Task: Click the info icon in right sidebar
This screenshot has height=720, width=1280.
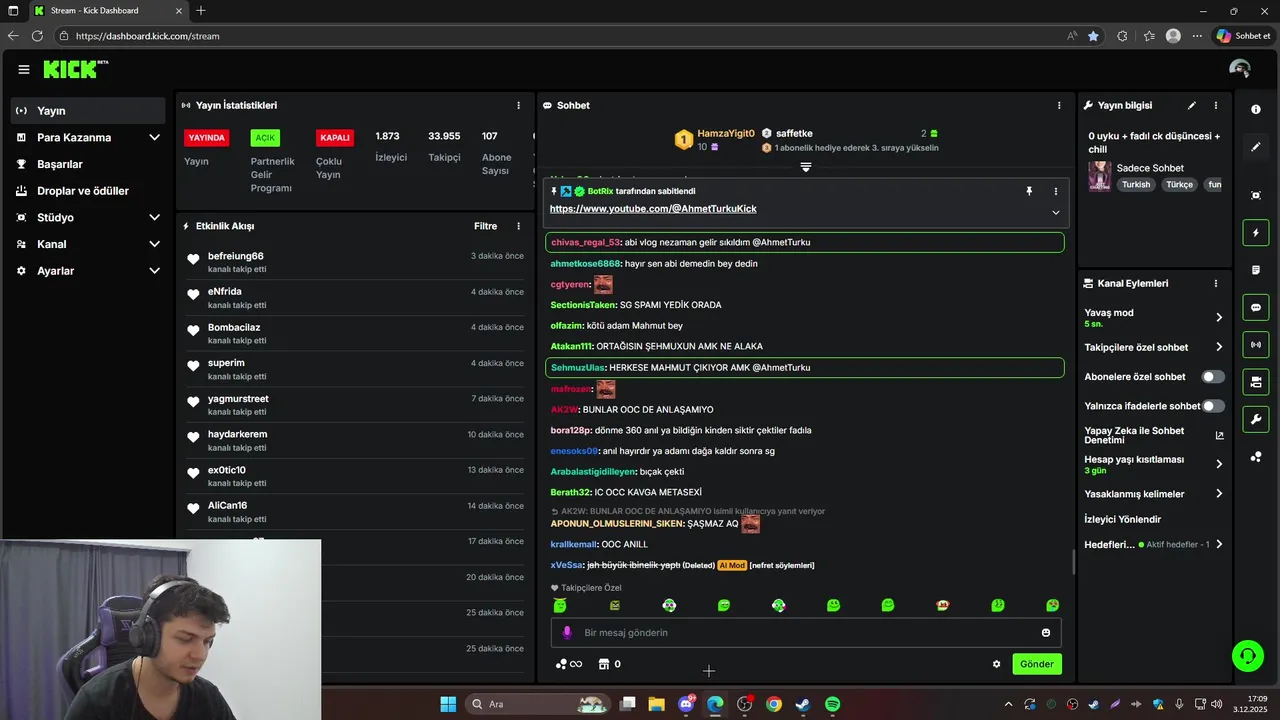Action: point(1256,109)
